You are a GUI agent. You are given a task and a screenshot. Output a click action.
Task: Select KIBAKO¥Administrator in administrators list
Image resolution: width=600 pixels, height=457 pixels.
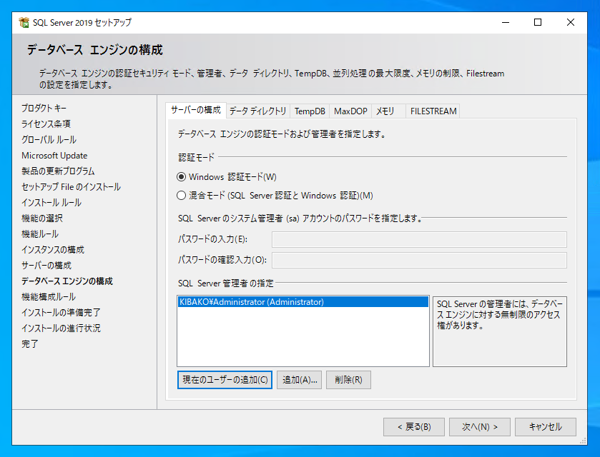coord(303,302)
